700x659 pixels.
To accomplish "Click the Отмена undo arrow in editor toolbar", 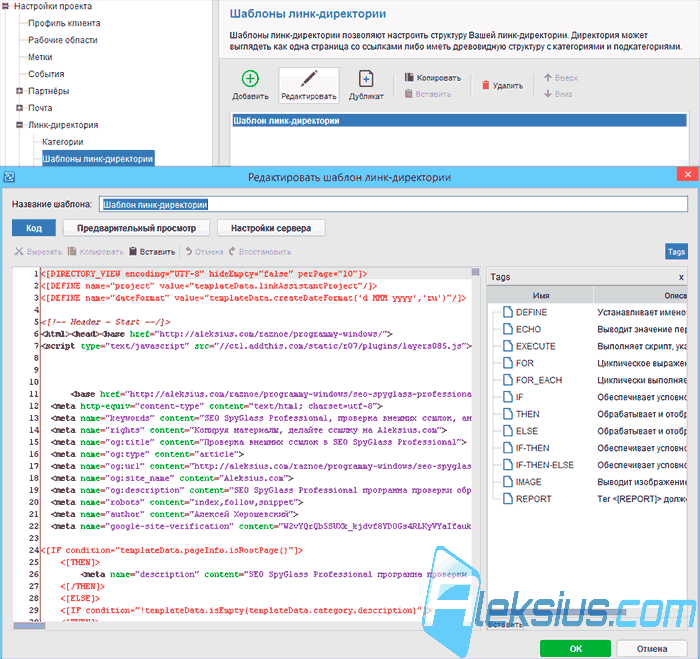I will click(x=189, y=251).
